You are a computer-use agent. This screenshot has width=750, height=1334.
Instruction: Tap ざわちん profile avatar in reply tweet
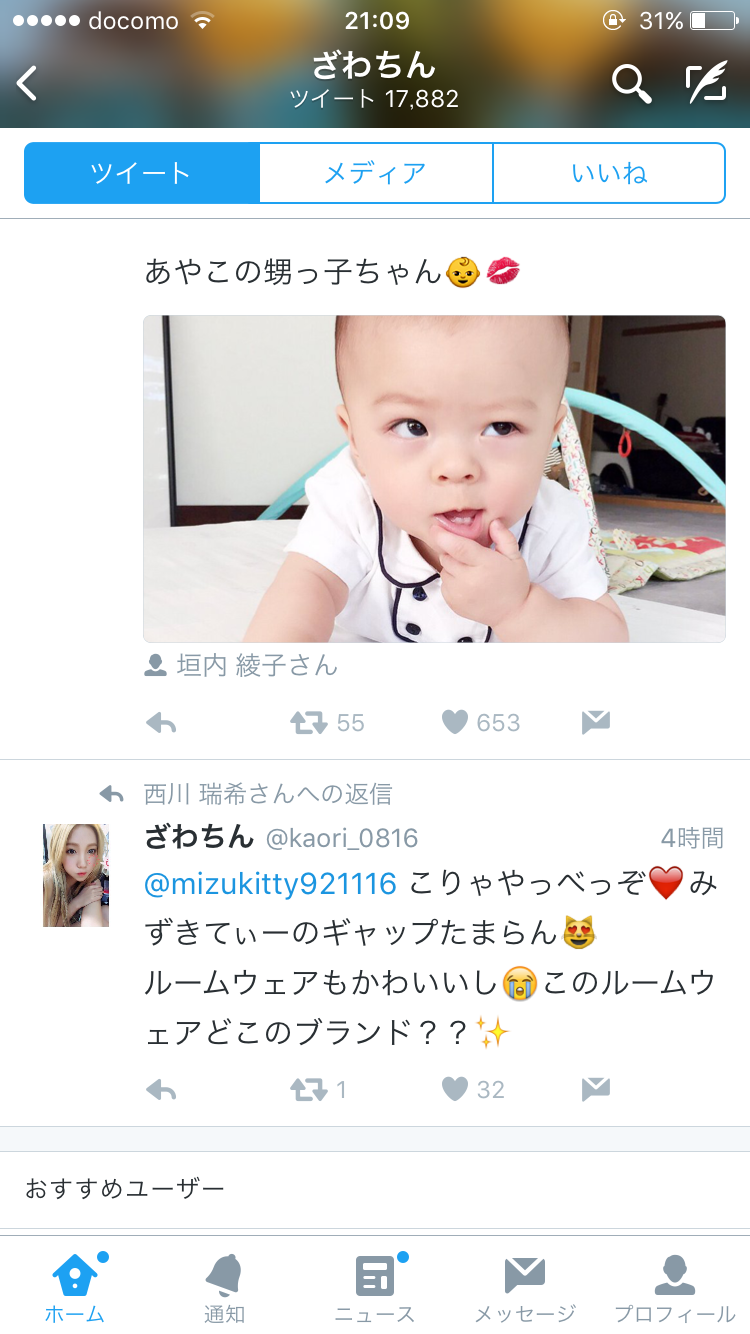(x=76, y=875)
